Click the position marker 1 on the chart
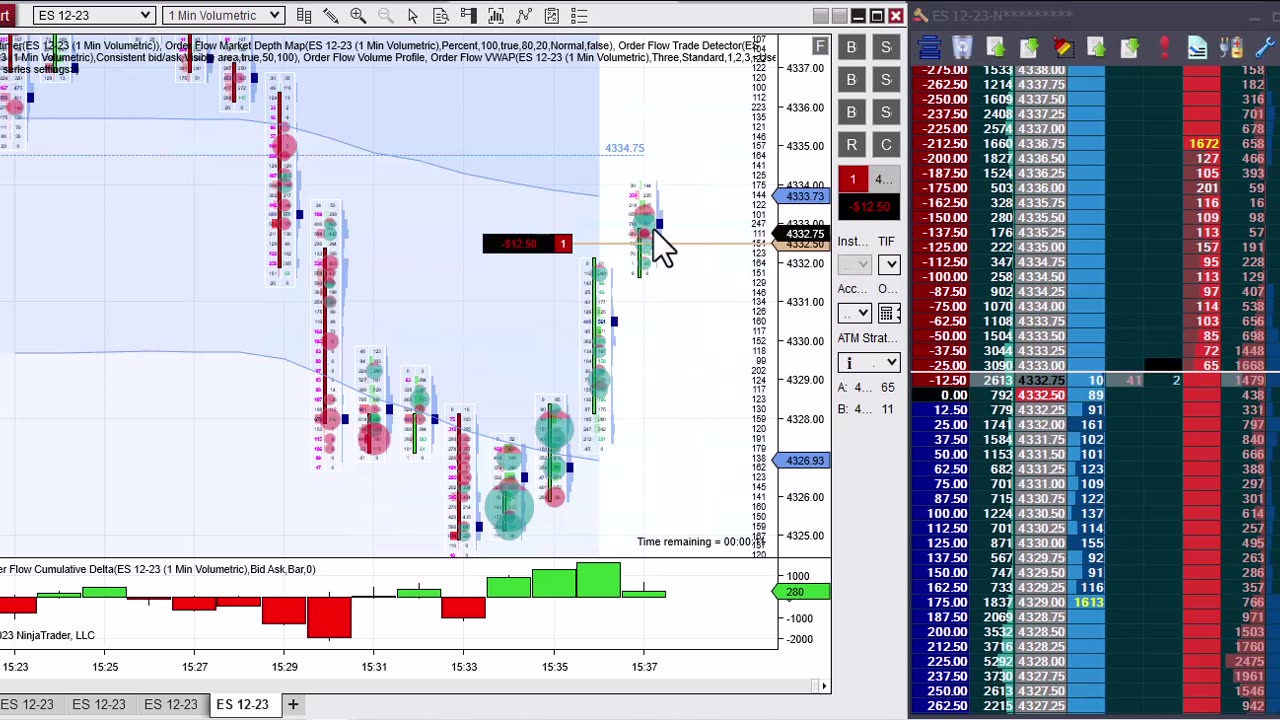This screenshot has width=1280, height=720. point(563,244)
